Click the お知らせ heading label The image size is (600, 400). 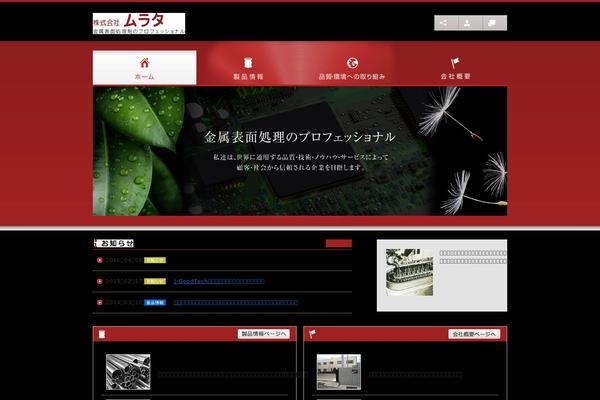tap(114, 243)
